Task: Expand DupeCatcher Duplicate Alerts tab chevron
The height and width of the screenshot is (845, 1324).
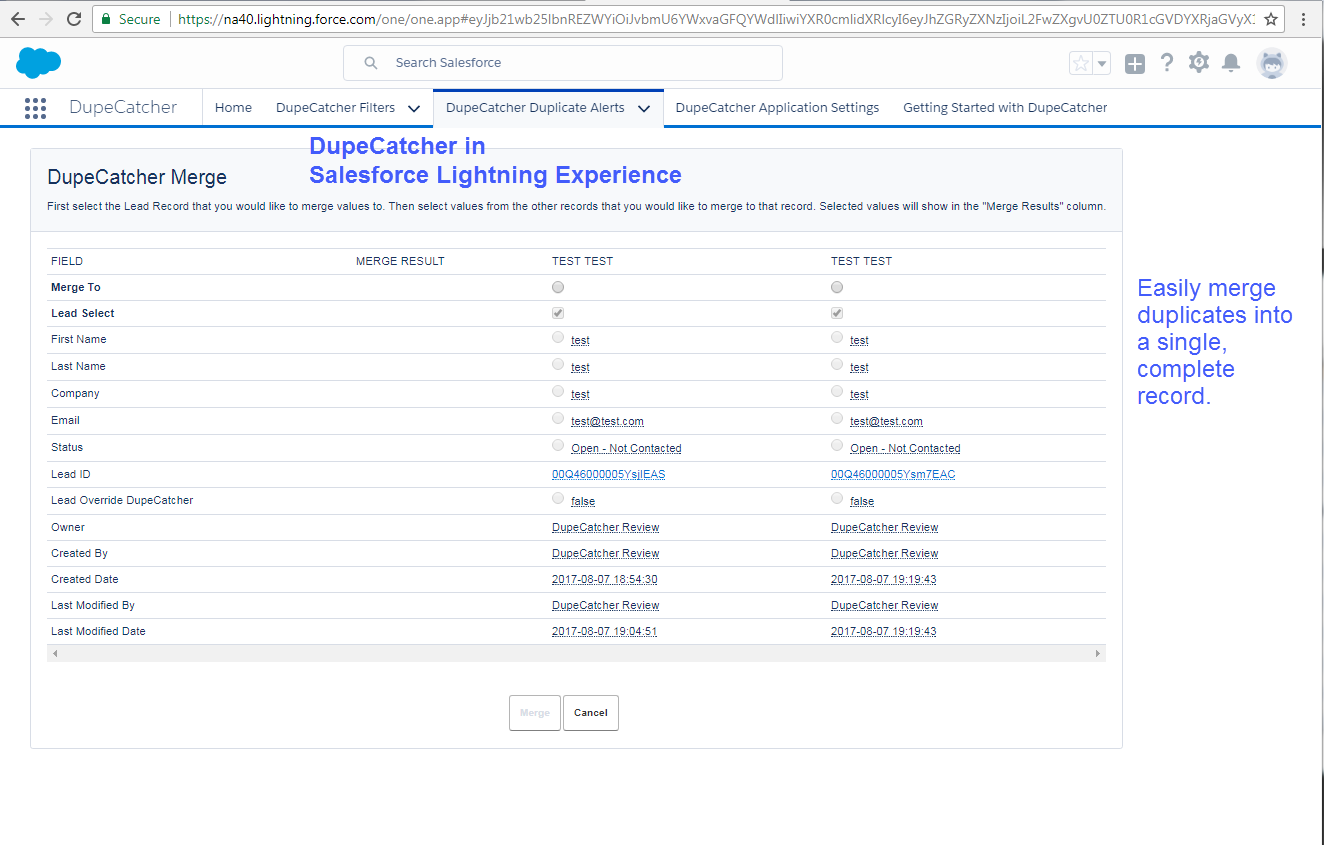Action: pyautogui.click(x=644, y=108)
